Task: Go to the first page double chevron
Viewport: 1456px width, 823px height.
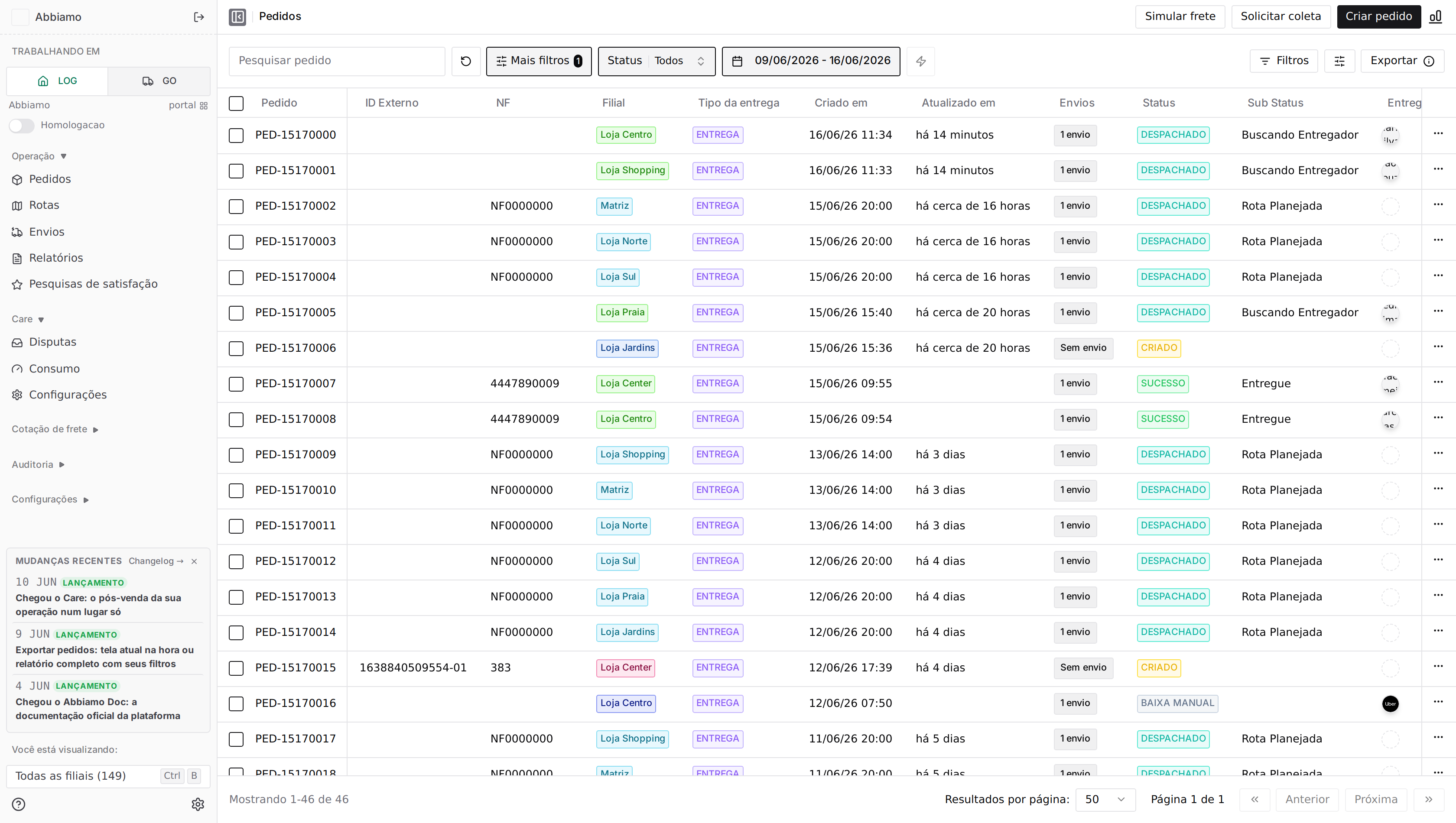Action: pyautogui.click(x=1254, y=800)
